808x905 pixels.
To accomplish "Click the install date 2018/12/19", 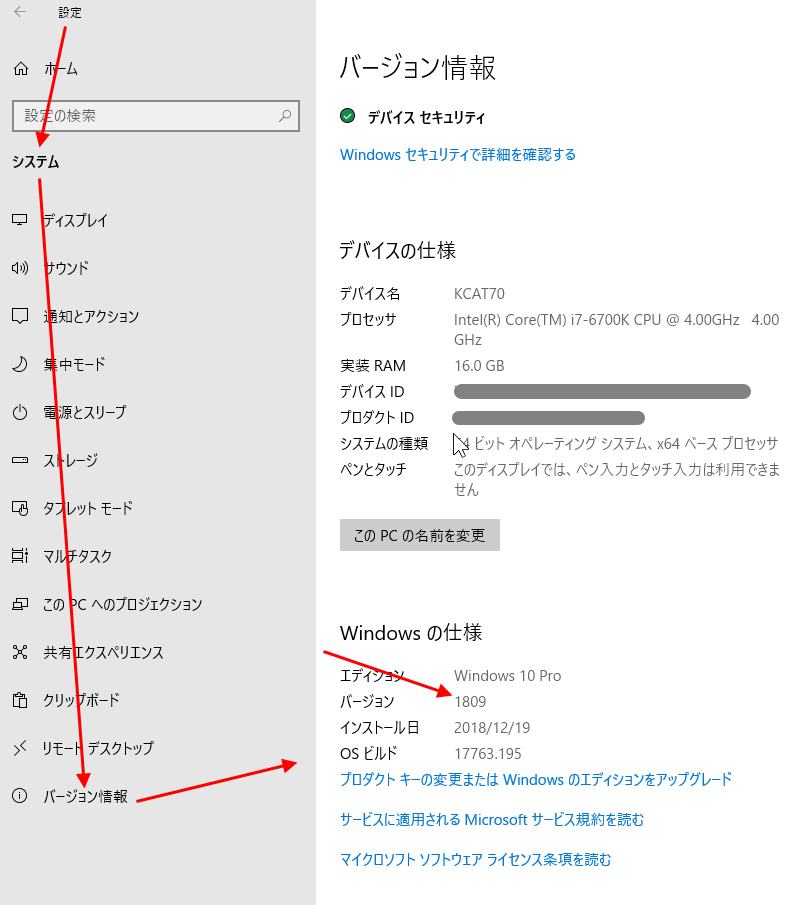I will (492, 728).
